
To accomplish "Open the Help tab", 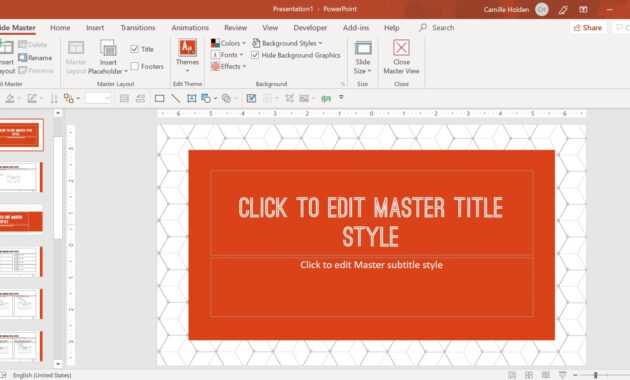I will coord(392,28).
